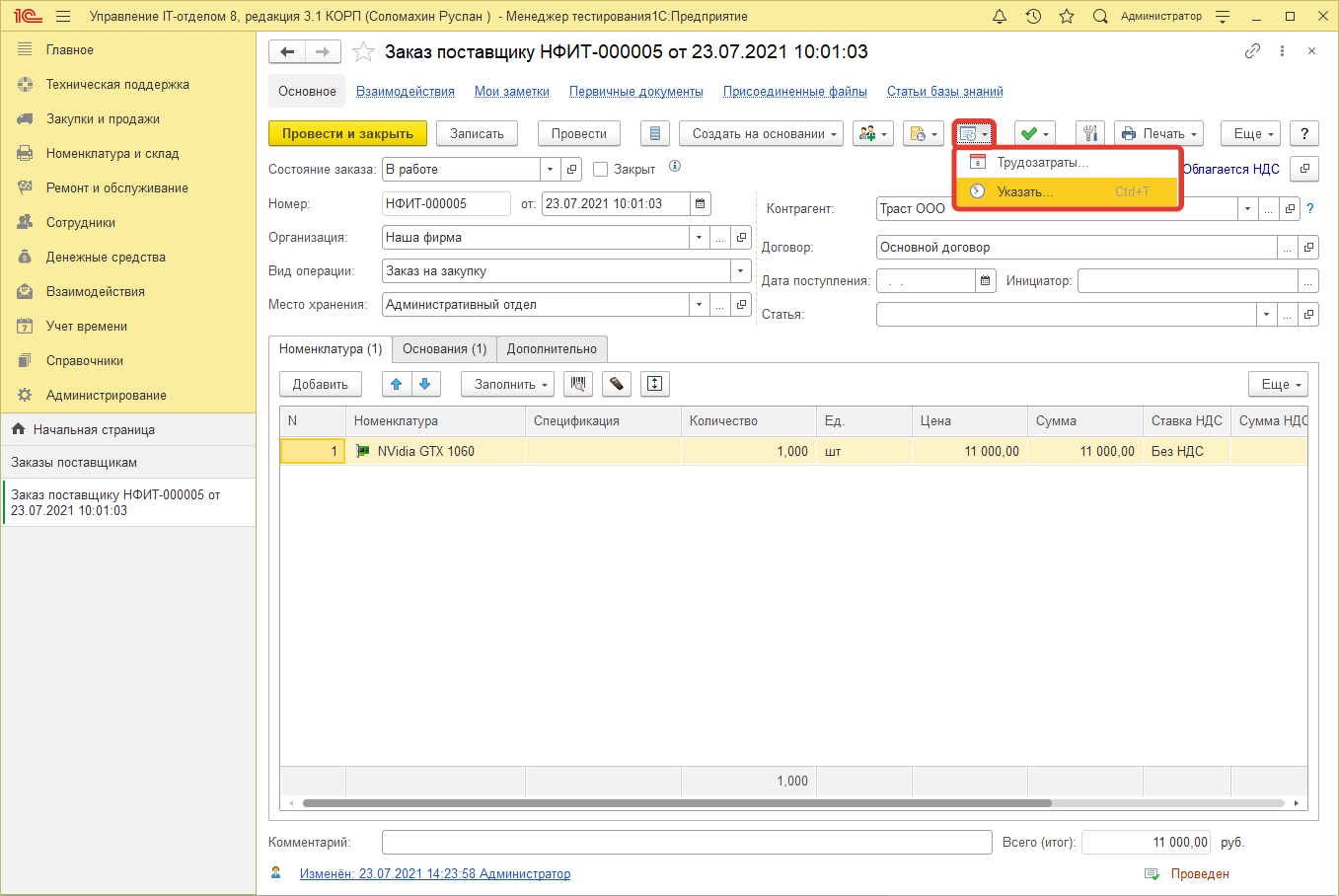
Task: Click the data collection terminal scanner icon
Action: (x=616, y=384)
